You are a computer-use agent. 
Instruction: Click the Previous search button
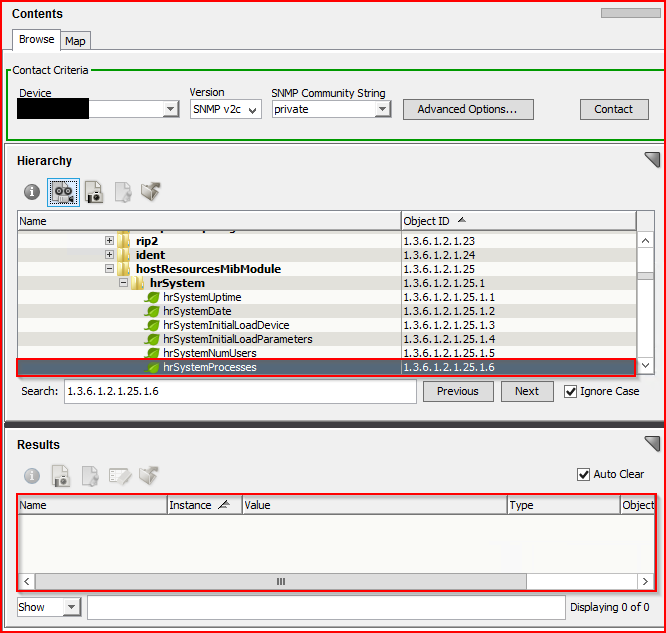pos(458,391)
